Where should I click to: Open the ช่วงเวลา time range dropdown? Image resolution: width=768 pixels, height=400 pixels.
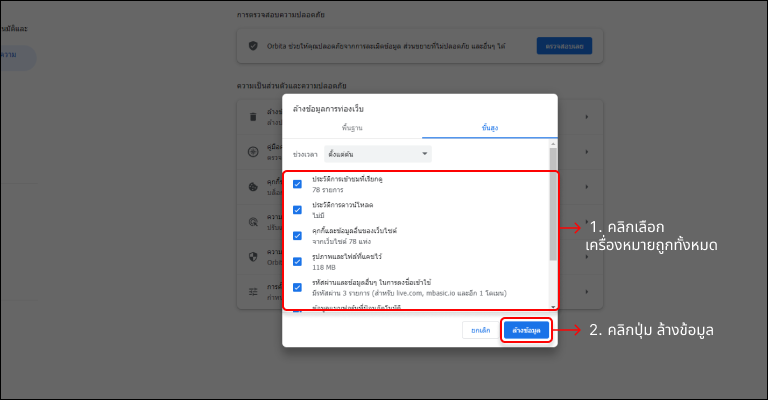pyautogui.click(x=378, y=154)
